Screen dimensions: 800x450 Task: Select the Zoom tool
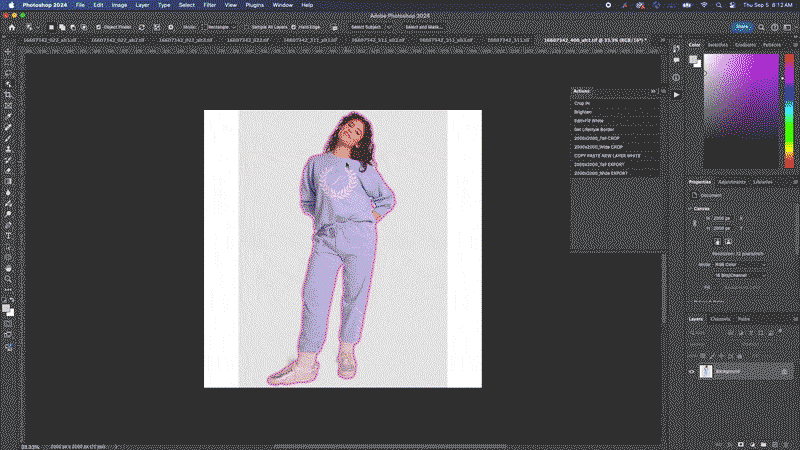8,279
